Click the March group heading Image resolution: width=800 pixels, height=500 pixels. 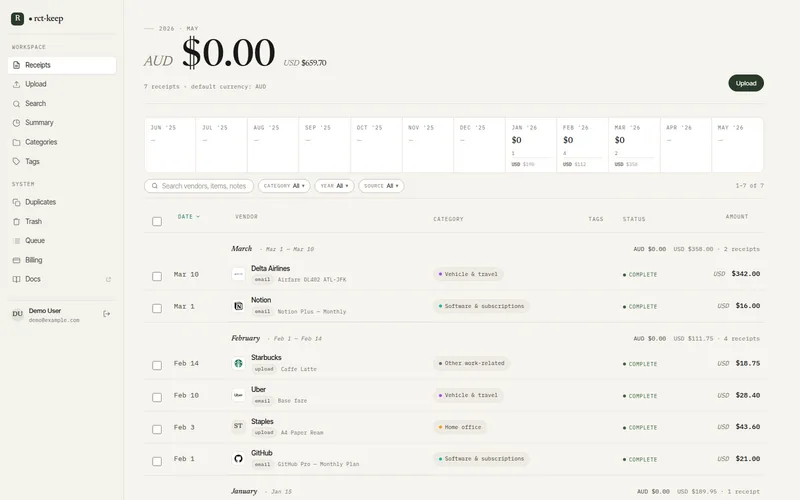(x=241, y=249)
